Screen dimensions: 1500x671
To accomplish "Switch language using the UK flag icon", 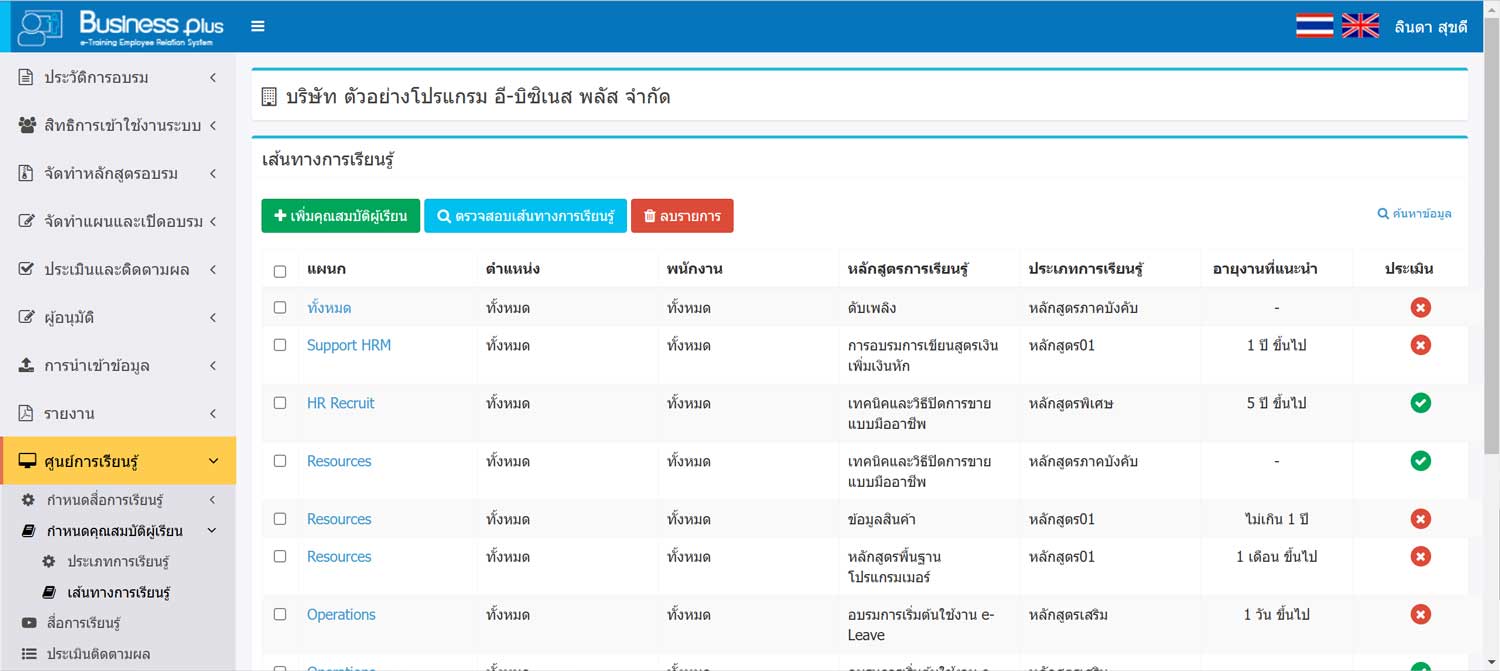I will (1360, 26).
